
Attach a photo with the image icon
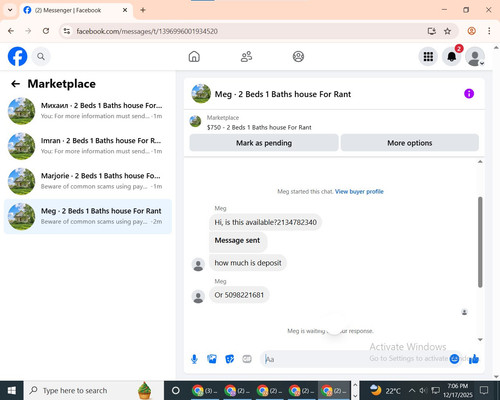tap(212, 359)
